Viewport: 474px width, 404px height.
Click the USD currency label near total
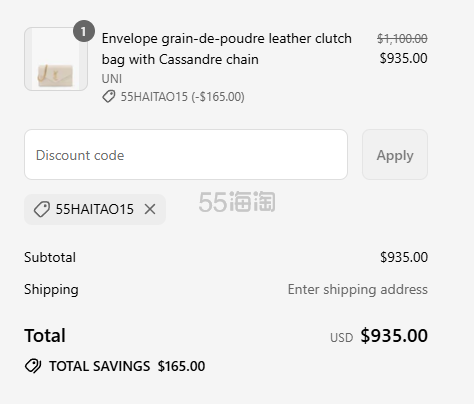(341, 338)
